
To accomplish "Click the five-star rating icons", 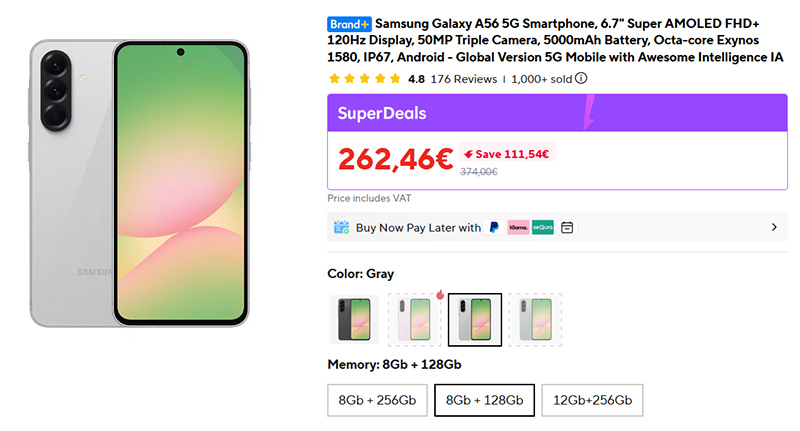I will pos(364,78).
